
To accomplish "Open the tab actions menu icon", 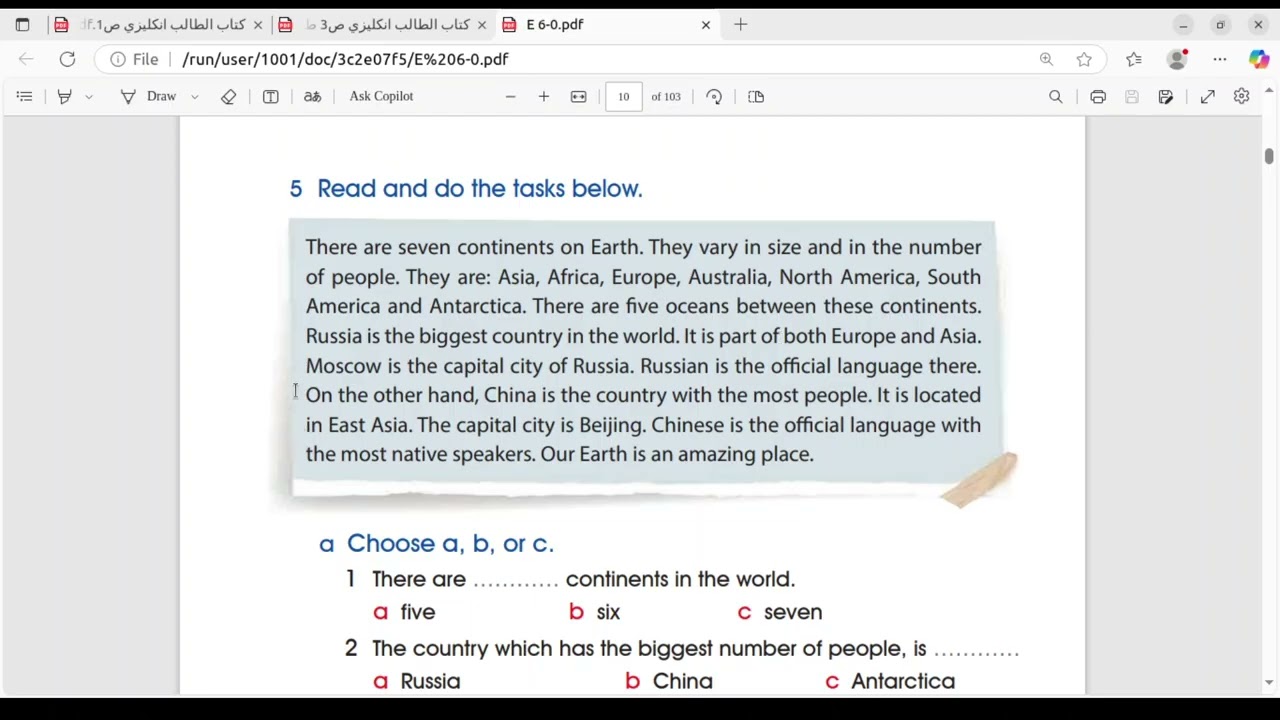I will click(22, 24).
